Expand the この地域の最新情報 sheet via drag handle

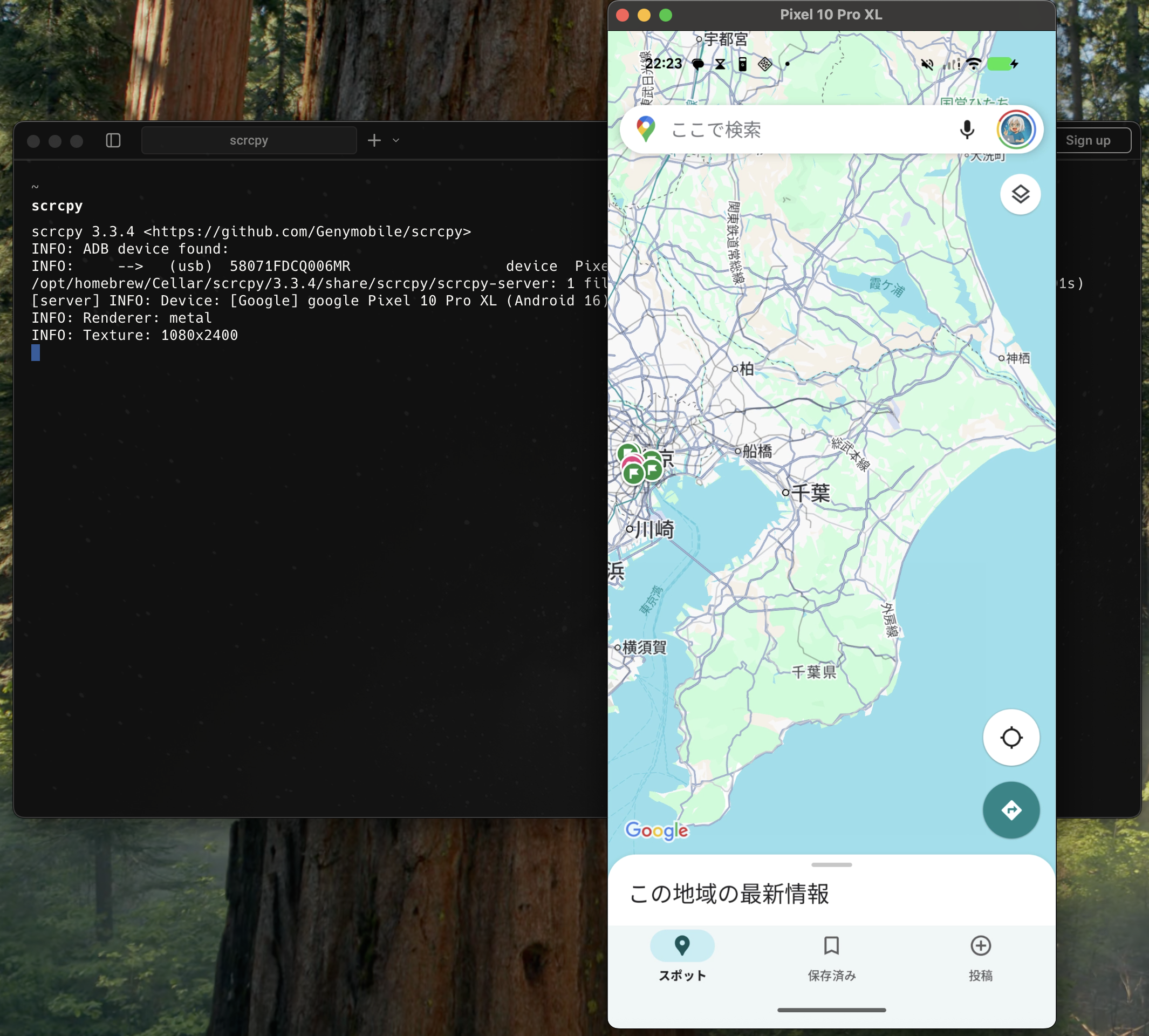(x=832, y=863)
